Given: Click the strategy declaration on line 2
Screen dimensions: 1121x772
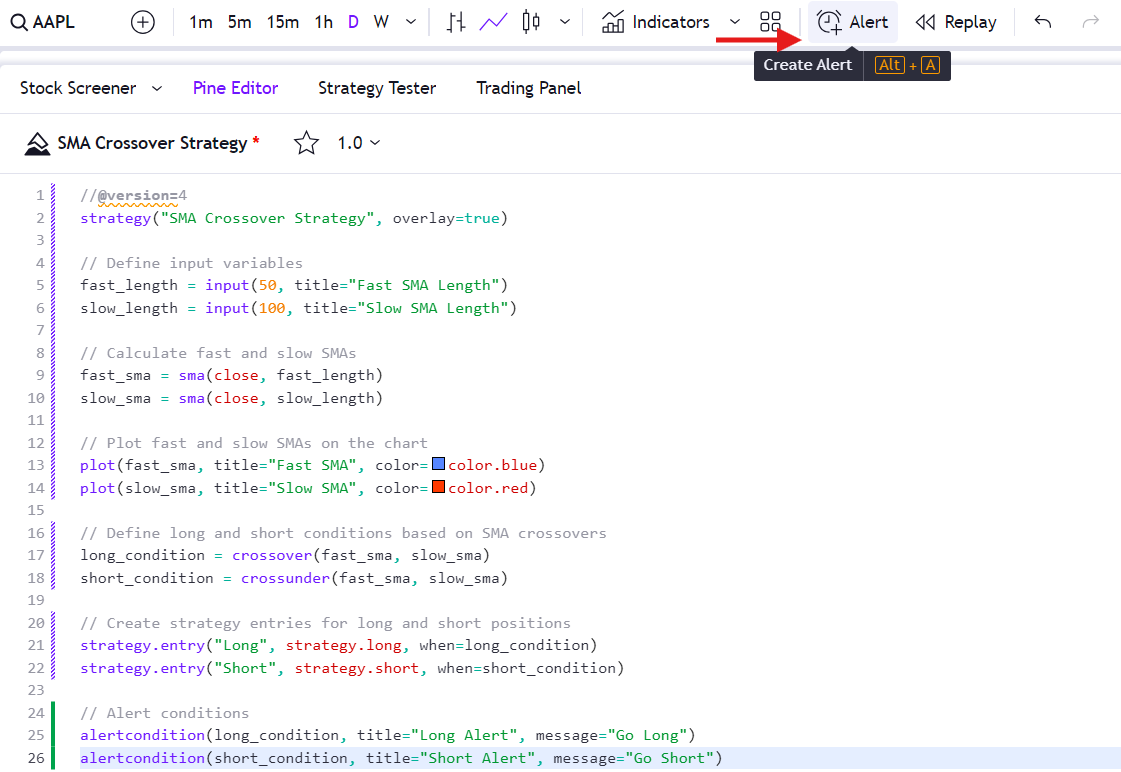Looking at the screenshot, I should 294,218.
